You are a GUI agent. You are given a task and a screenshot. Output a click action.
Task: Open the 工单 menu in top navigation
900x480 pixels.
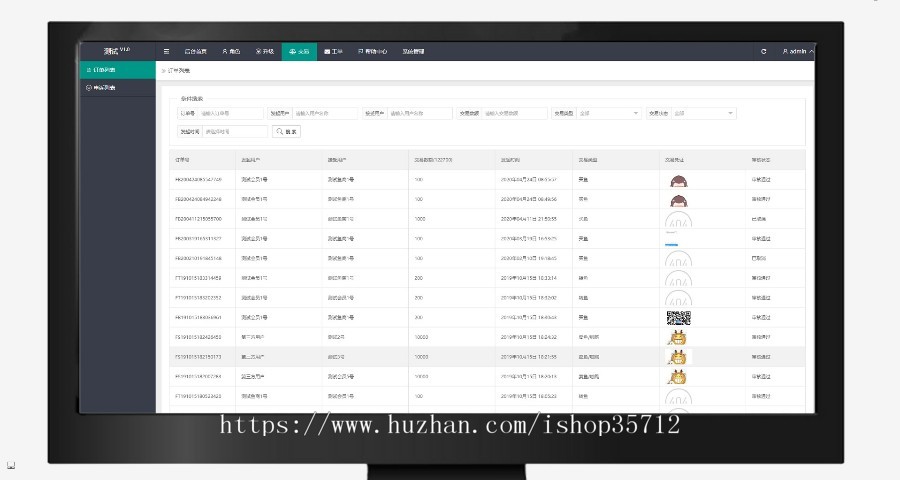(x=333, y=52)
